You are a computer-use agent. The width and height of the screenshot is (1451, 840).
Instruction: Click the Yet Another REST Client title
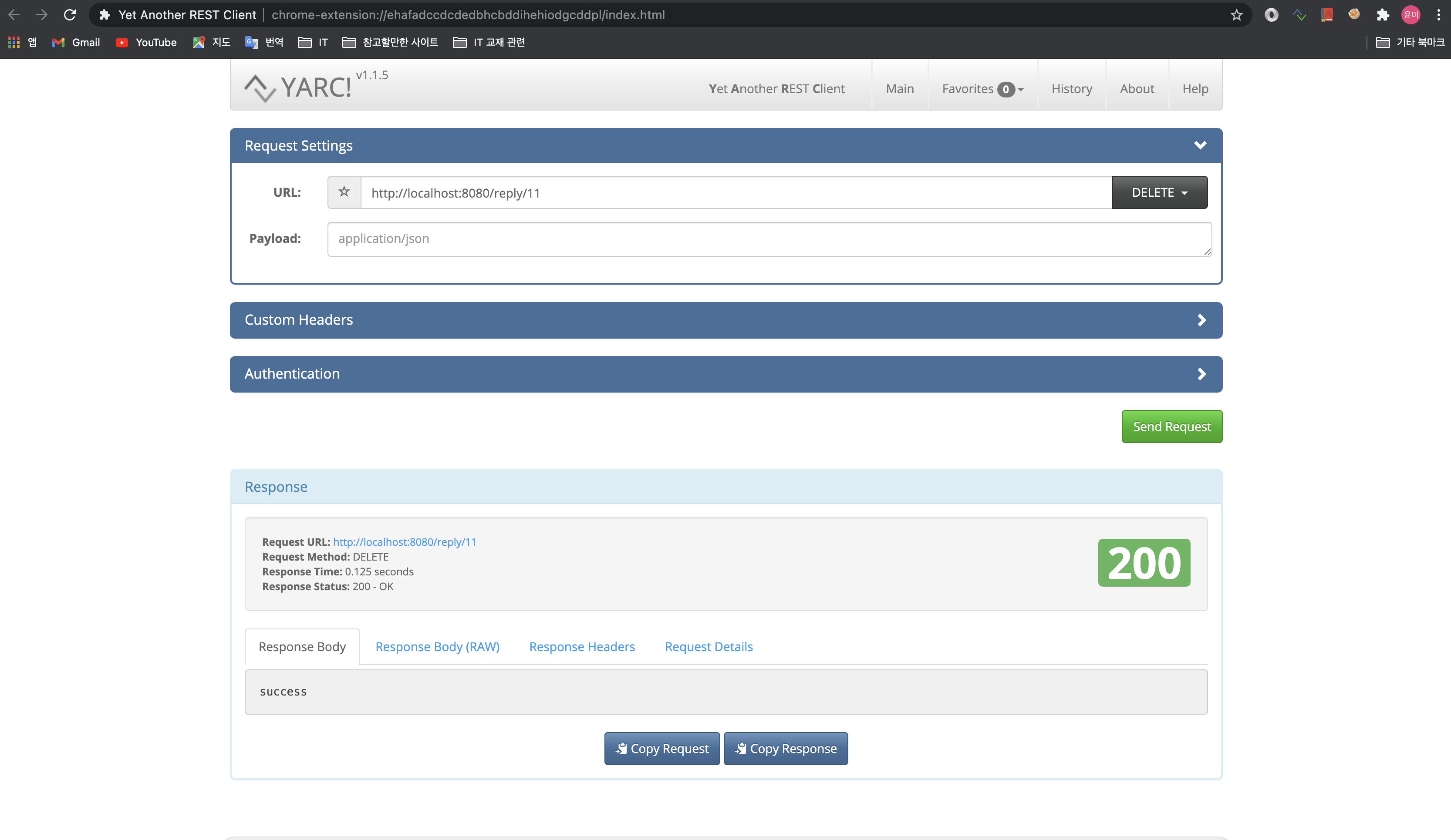pyautogui.click(x=777, y=89)
